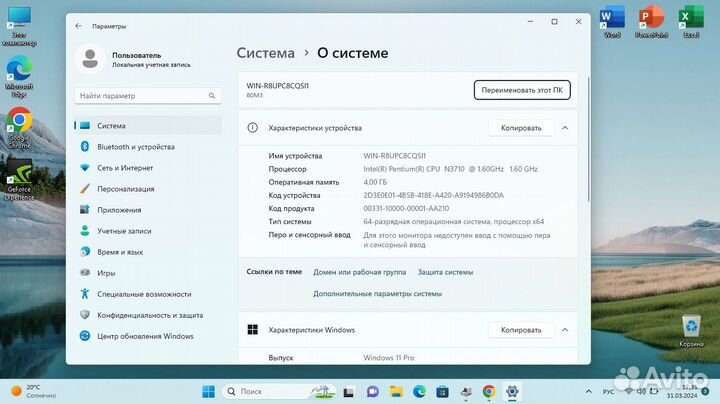This screenshot has width=720, height=404.
Task: Select the Код продукта value 00331-10000-00001-AA210
Action: pos(406,208)
